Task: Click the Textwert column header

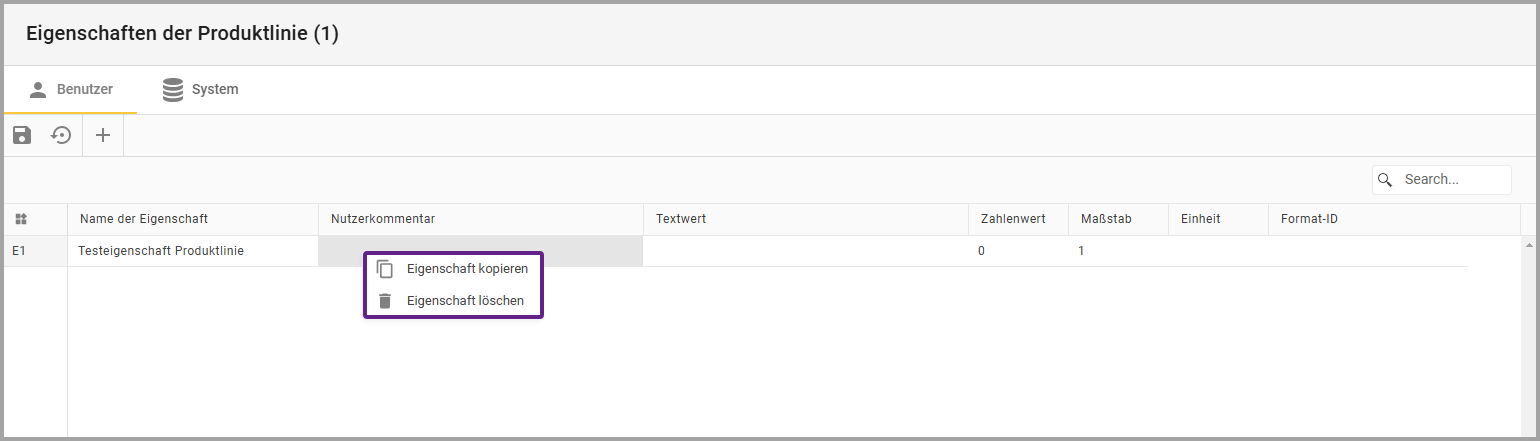Action: pos(682,219)
